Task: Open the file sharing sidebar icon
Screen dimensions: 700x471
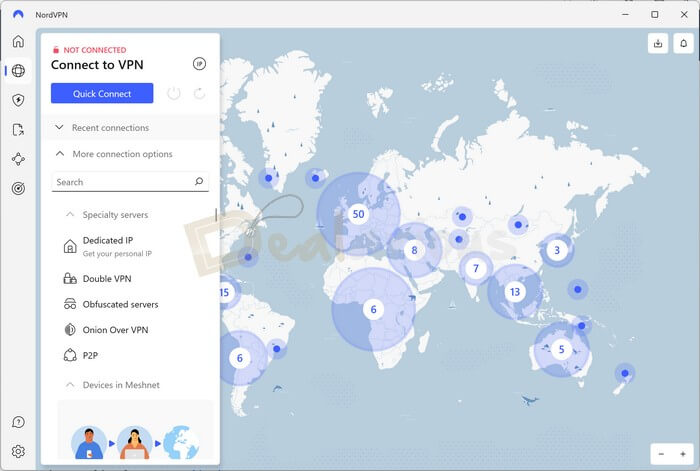Action: [18, 129]
